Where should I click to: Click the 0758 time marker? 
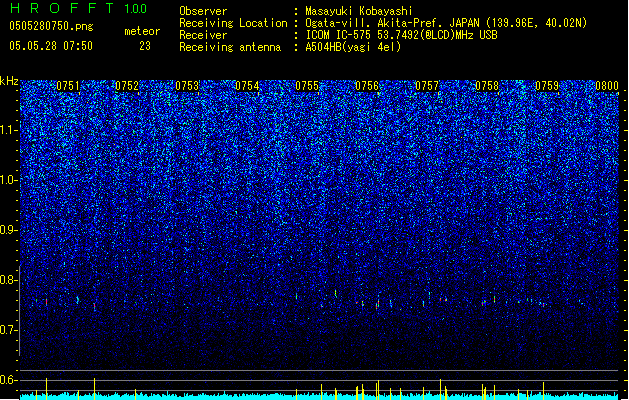pos(487,86)
